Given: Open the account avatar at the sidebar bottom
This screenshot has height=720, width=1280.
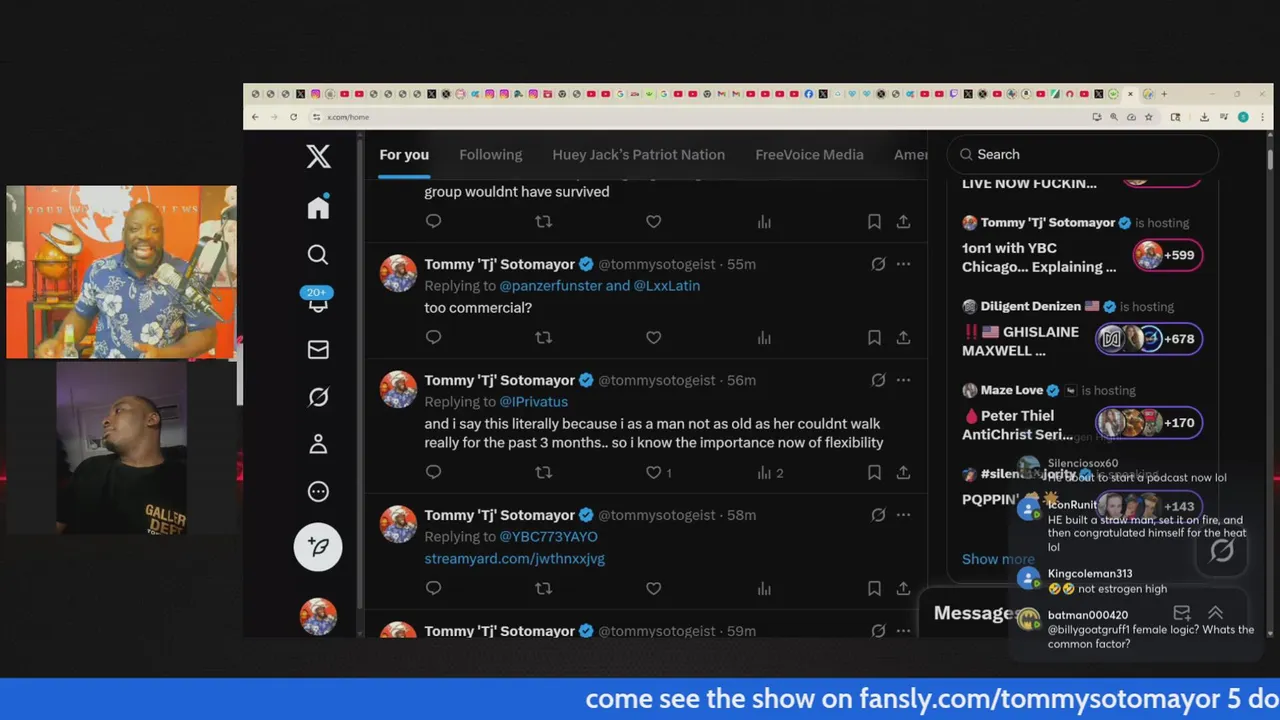Looking at the screenshot, I should 318,615.
